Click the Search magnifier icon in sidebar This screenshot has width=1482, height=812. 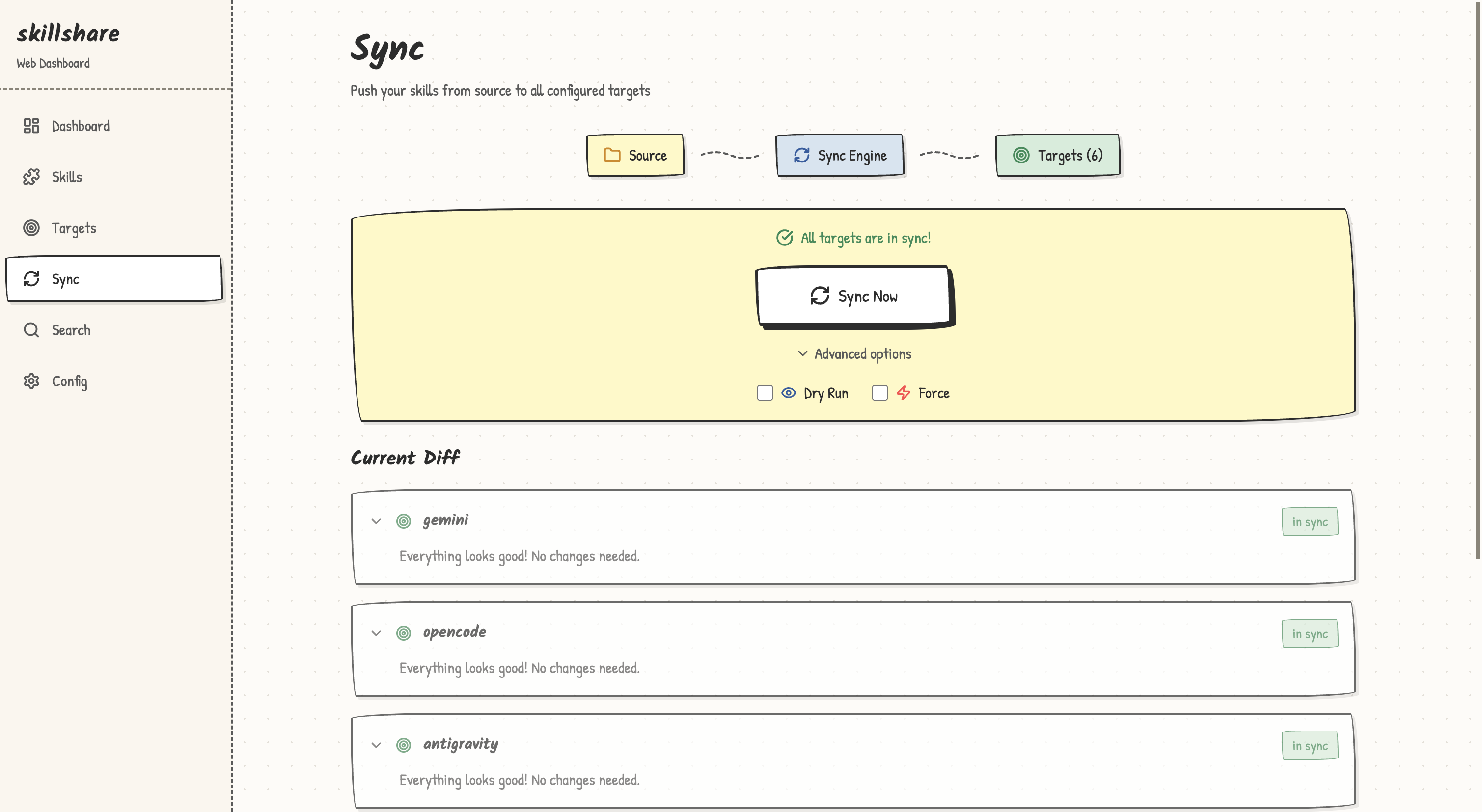(x=31, y=330)
